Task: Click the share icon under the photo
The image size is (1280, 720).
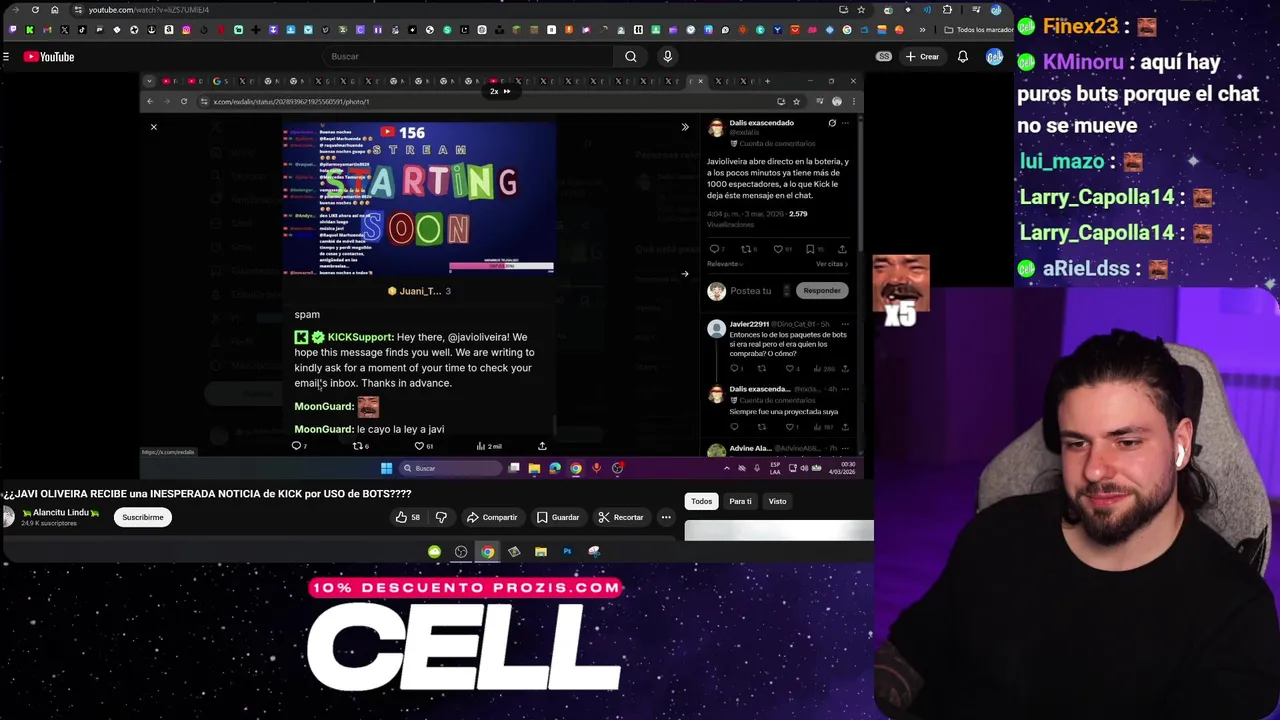Action: coord(542,446)
